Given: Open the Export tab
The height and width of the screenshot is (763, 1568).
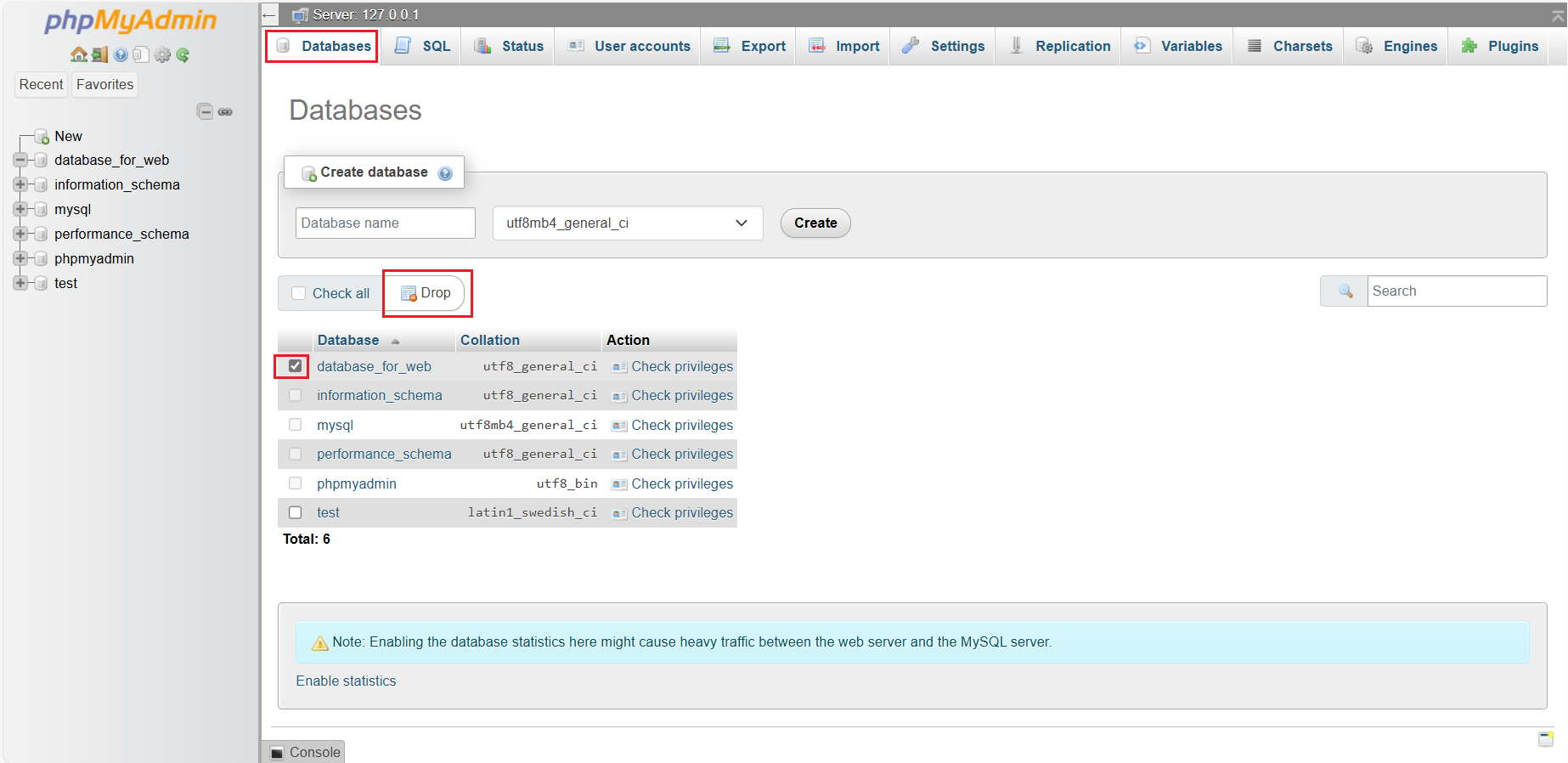Looking at the screenshot, I should pyautogui.click(x=749, y=46).
